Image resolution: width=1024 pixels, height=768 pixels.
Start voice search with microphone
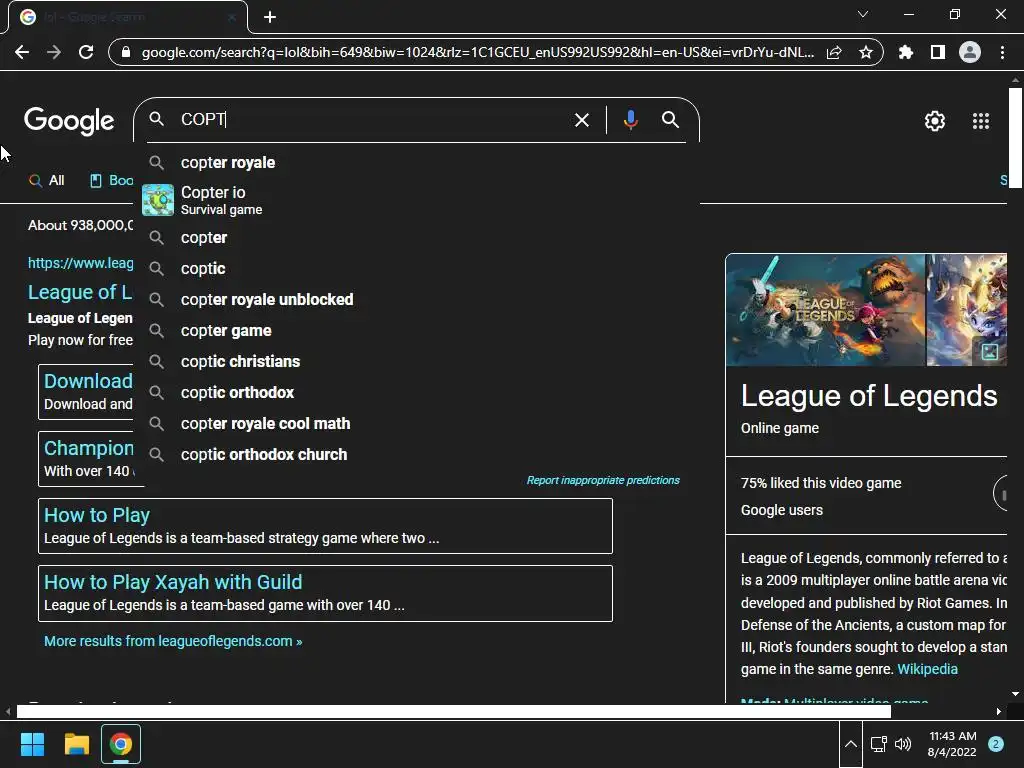pos(630,120)
